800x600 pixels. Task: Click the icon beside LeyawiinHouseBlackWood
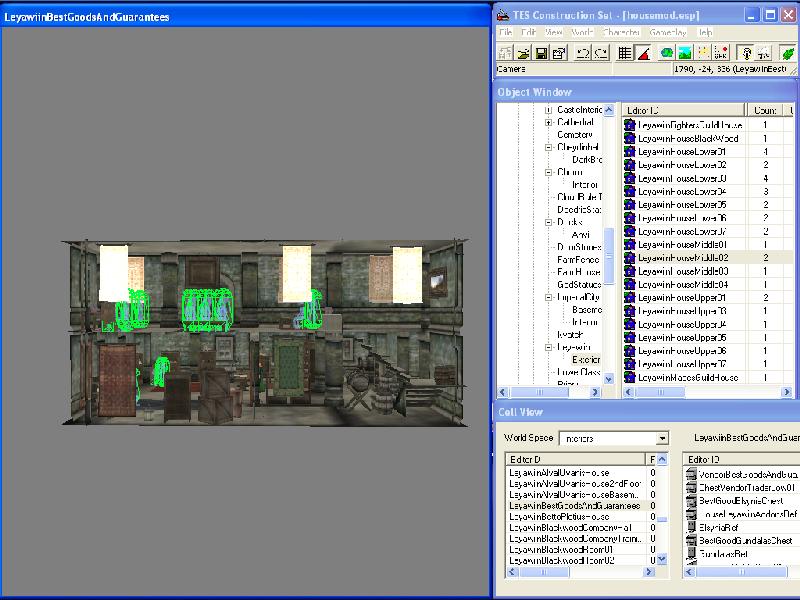[x=630, y=138]
